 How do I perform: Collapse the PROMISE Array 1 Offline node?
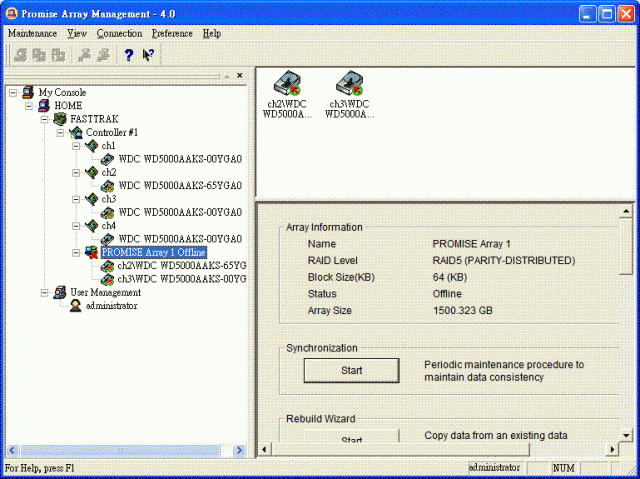click(76, 253)
